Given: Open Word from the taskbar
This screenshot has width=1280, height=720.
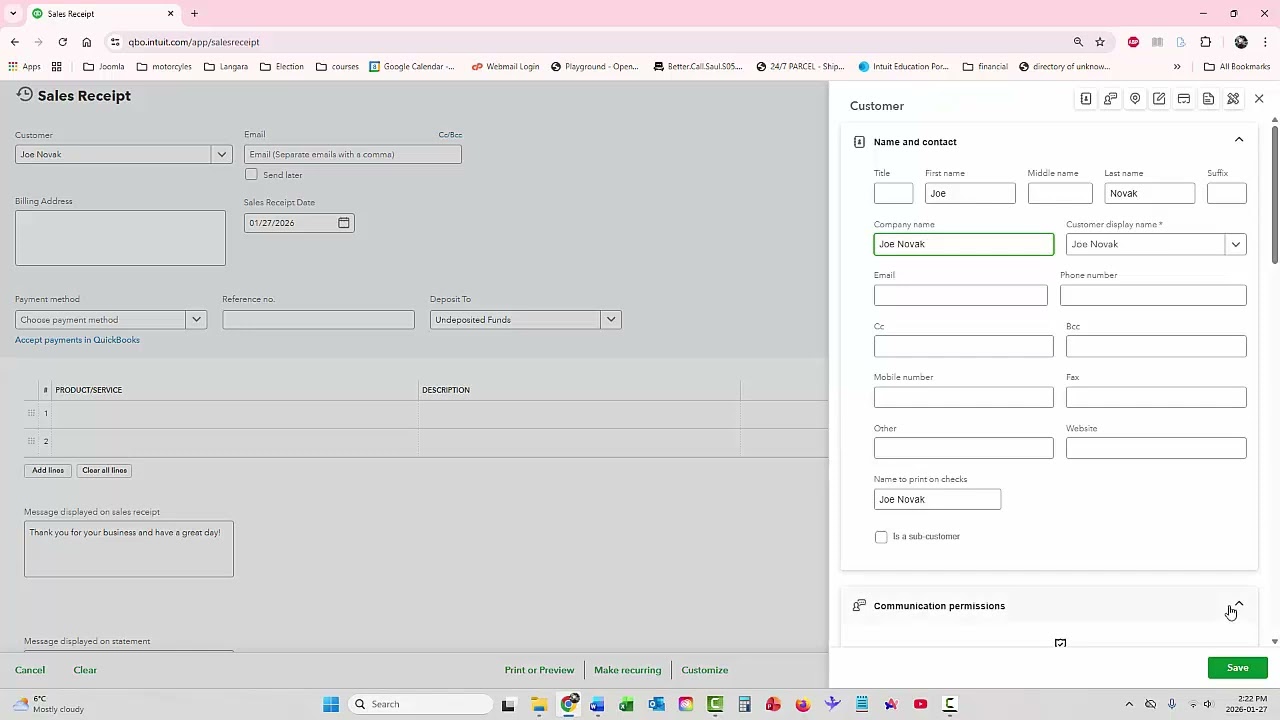Looking at the screenshot, I should click(597, 704).
